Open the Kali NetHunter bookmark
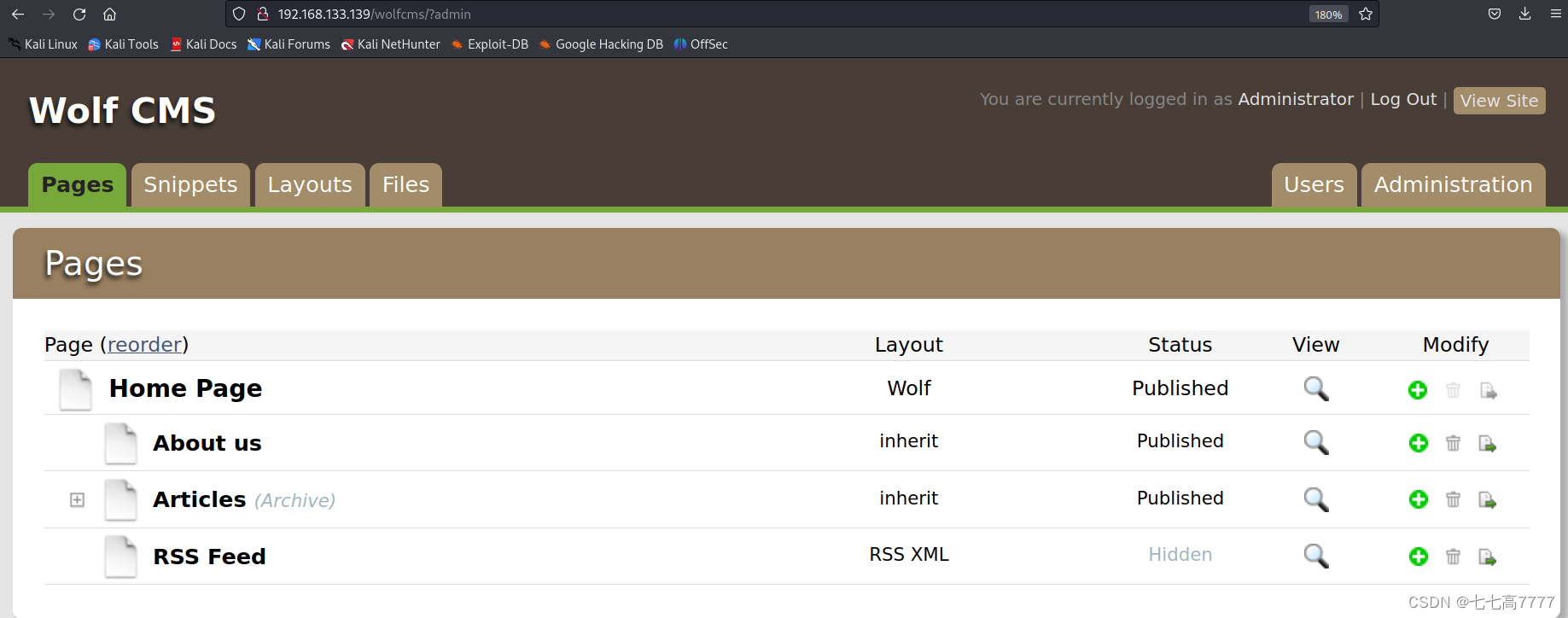 [x=391, y=44]
